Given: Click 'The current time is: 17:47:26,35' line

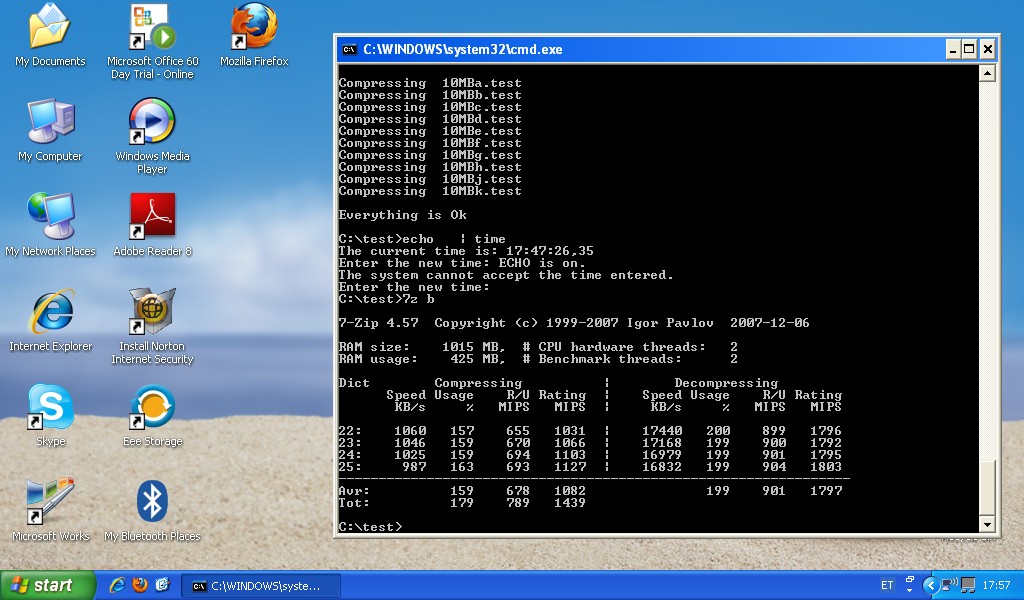Looking at the screenshot, I should tap(466, 251).
